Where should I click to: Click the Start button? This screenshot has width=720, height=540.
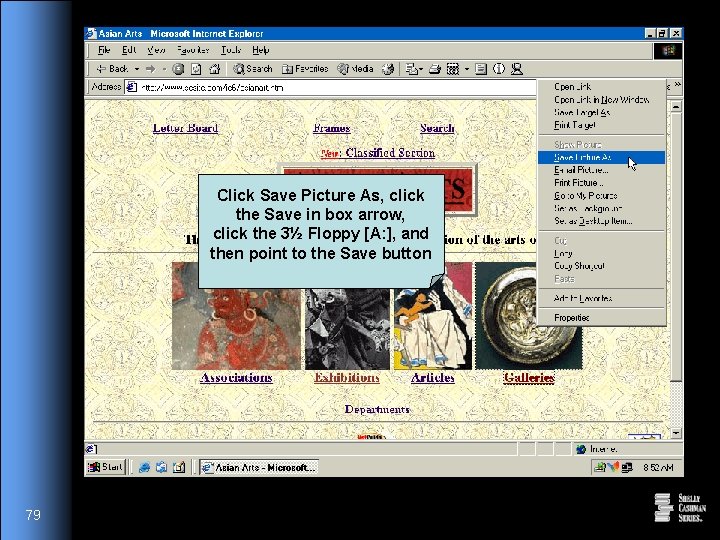pos(106,467)
